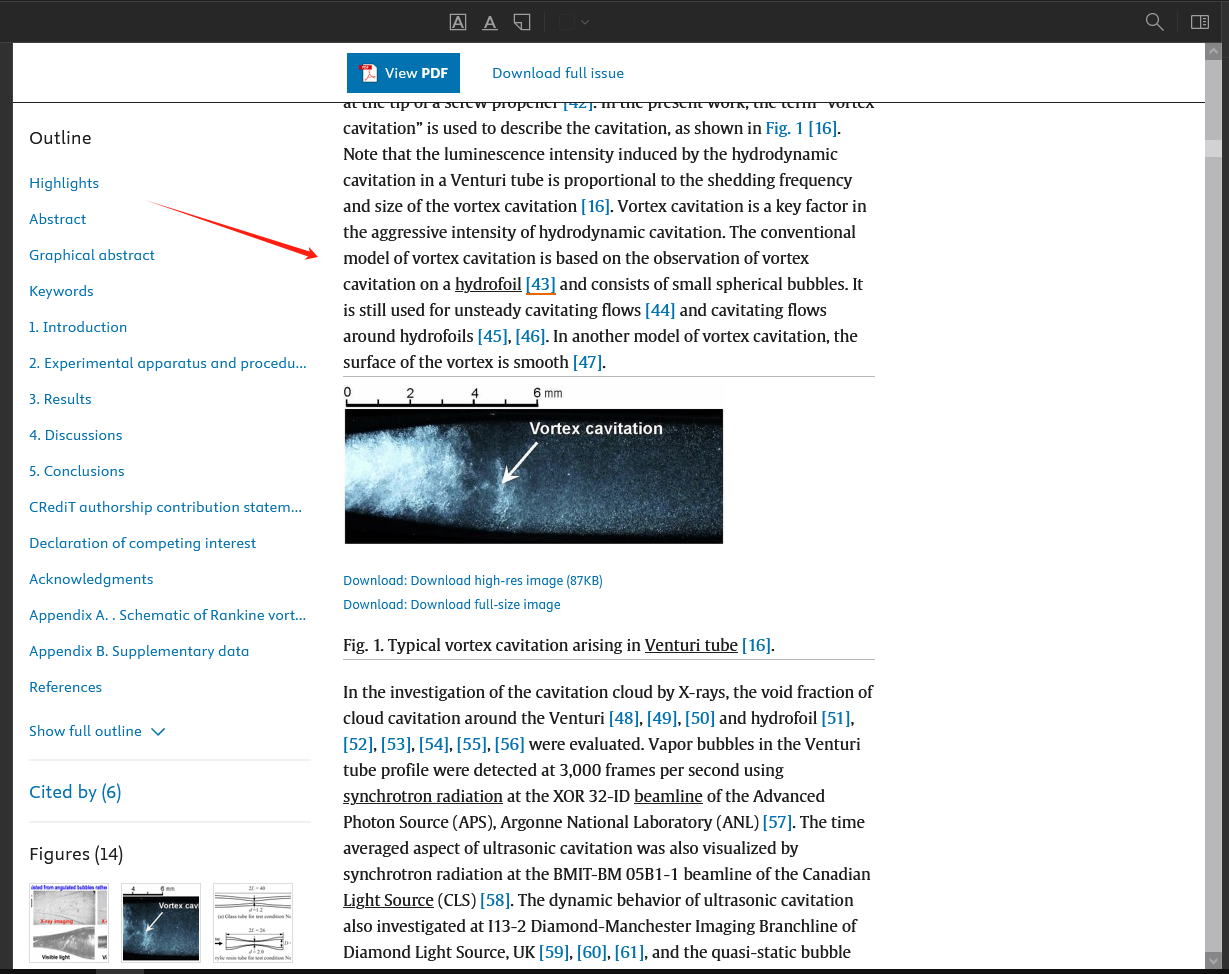The width and height of the screenshot is (1229, 974).
Task: Toggle the sidebar panel icon
Action: click(x=1200, y=22)
